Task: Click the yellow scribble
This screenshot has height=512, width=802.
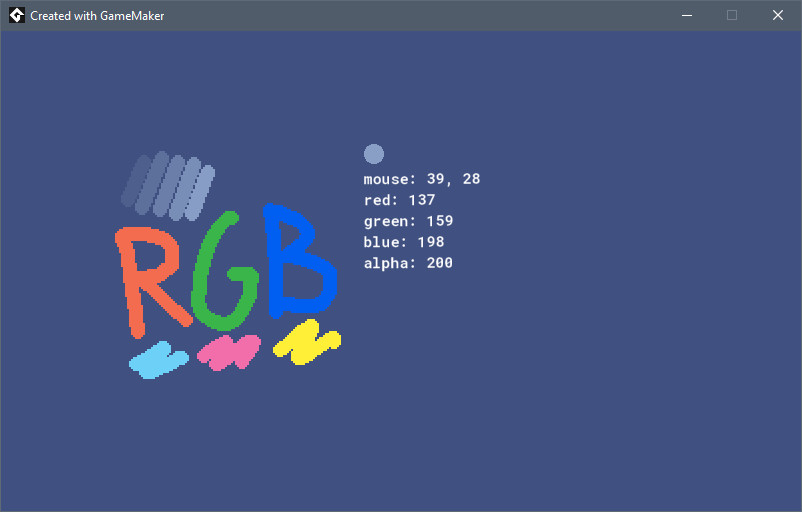Action: [x=307, y=342]
